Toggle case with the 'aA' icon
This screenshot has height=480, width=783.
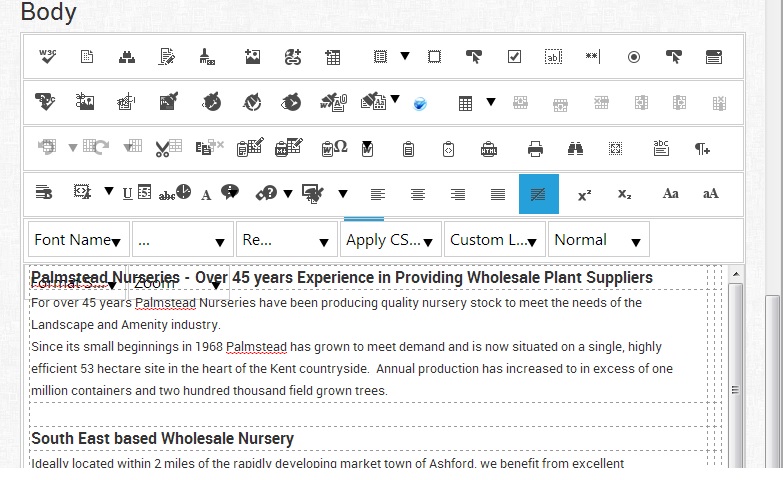711,194
